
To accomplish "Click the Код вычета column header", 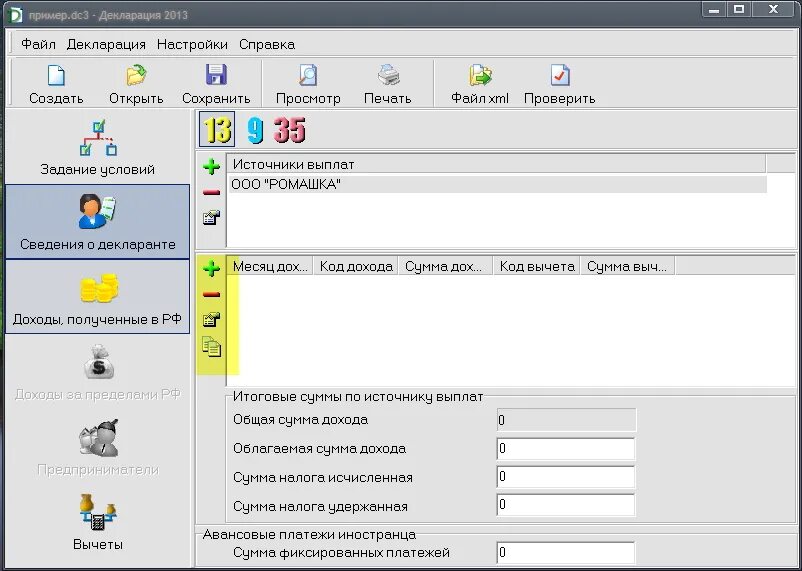I will pos(537,266).
